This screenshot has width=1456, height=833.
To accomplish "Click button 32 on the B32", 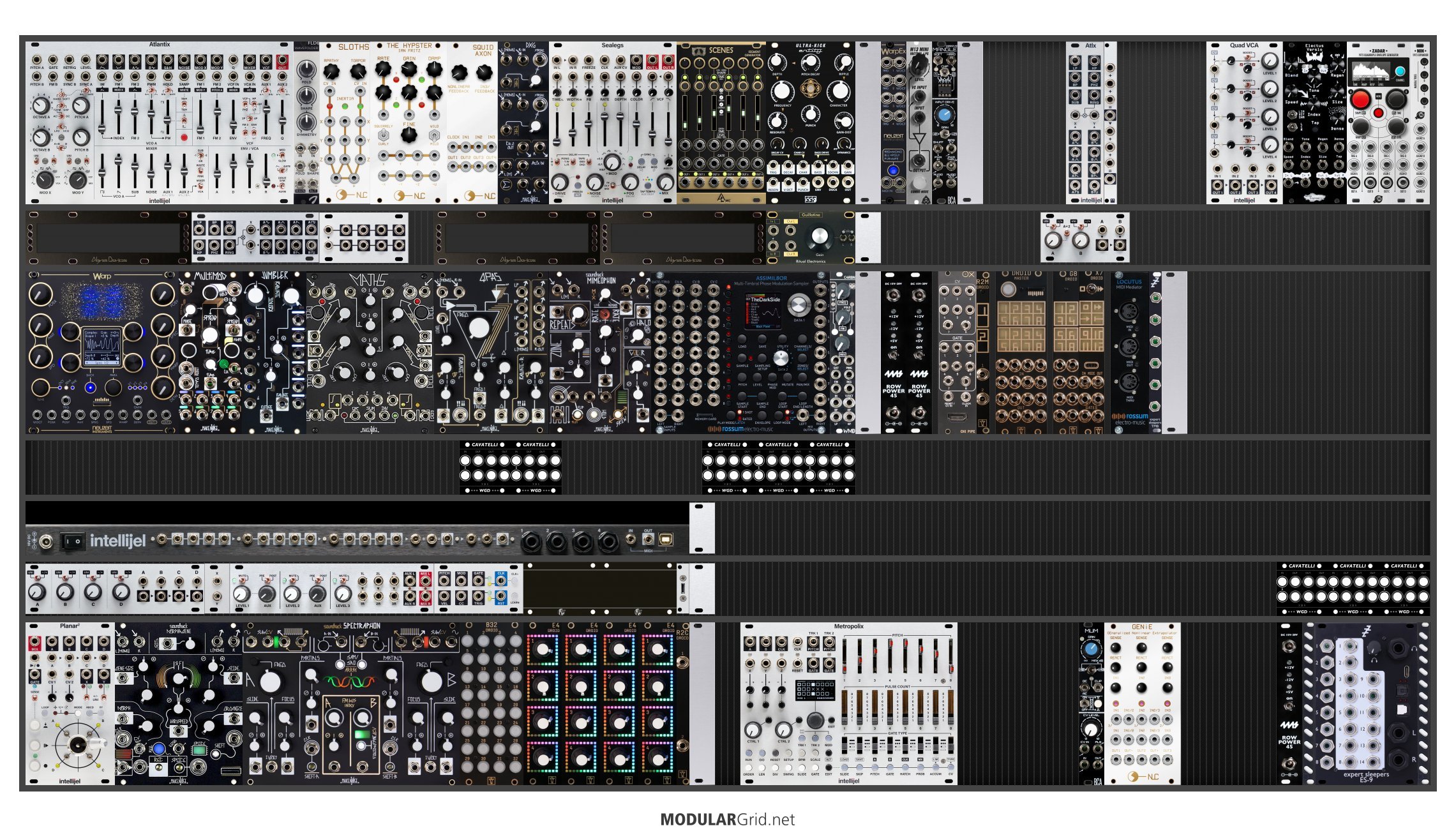I will click(516, 767).
